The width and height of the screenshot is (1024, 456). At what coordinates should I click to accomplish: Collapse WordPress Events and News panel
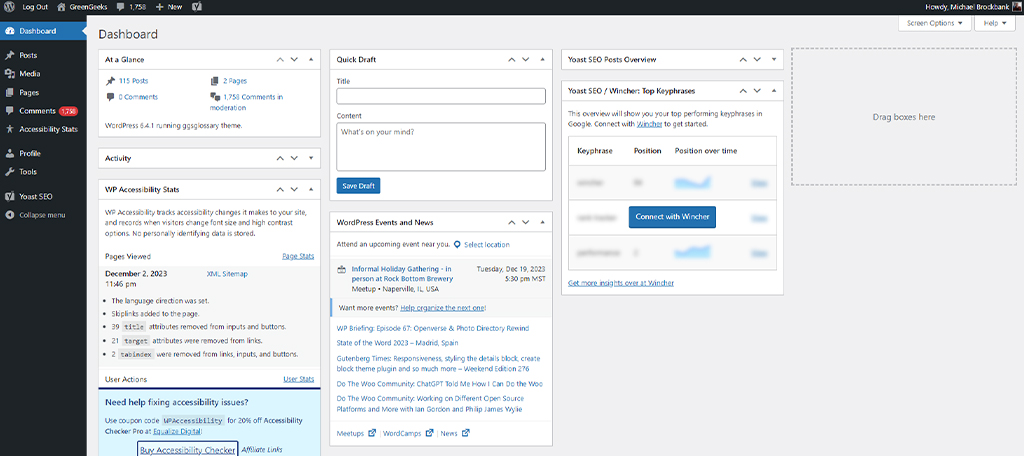(x=543, y=222)
